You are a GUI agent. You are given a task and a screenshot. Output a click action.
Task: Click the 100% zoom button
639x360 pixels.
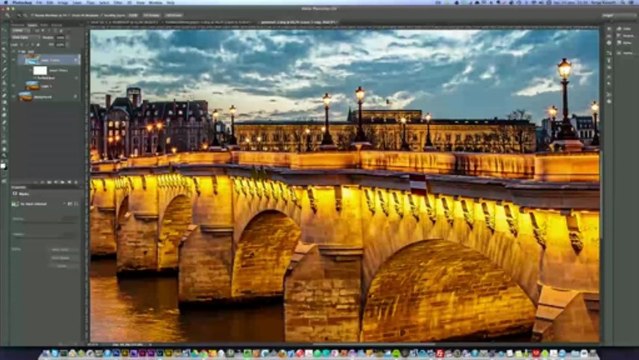tap(133, 15)
